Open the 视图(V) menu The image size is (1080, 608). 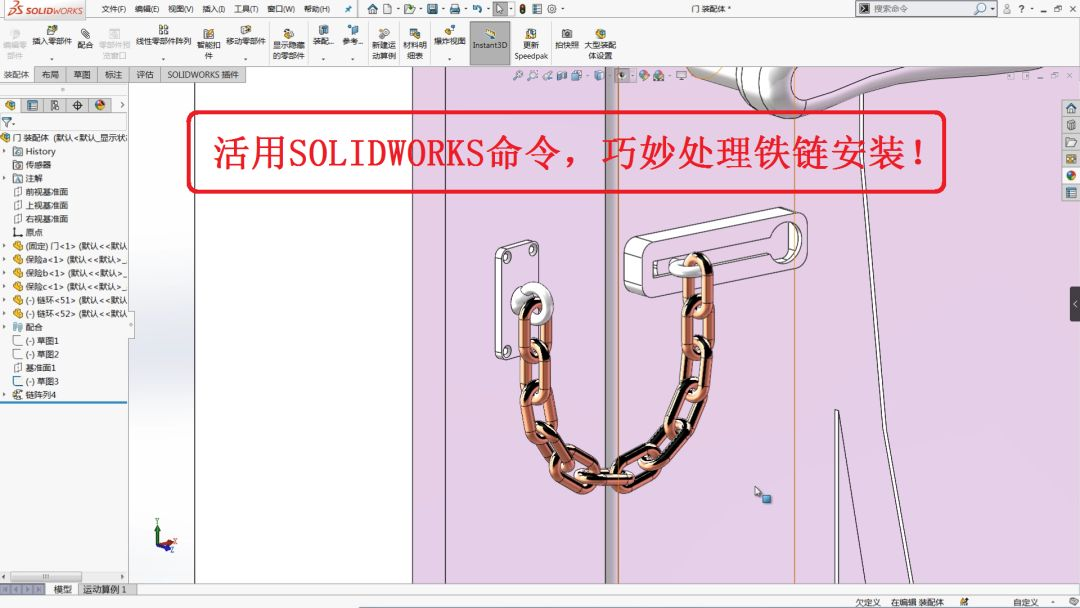(x=180, y=9)
